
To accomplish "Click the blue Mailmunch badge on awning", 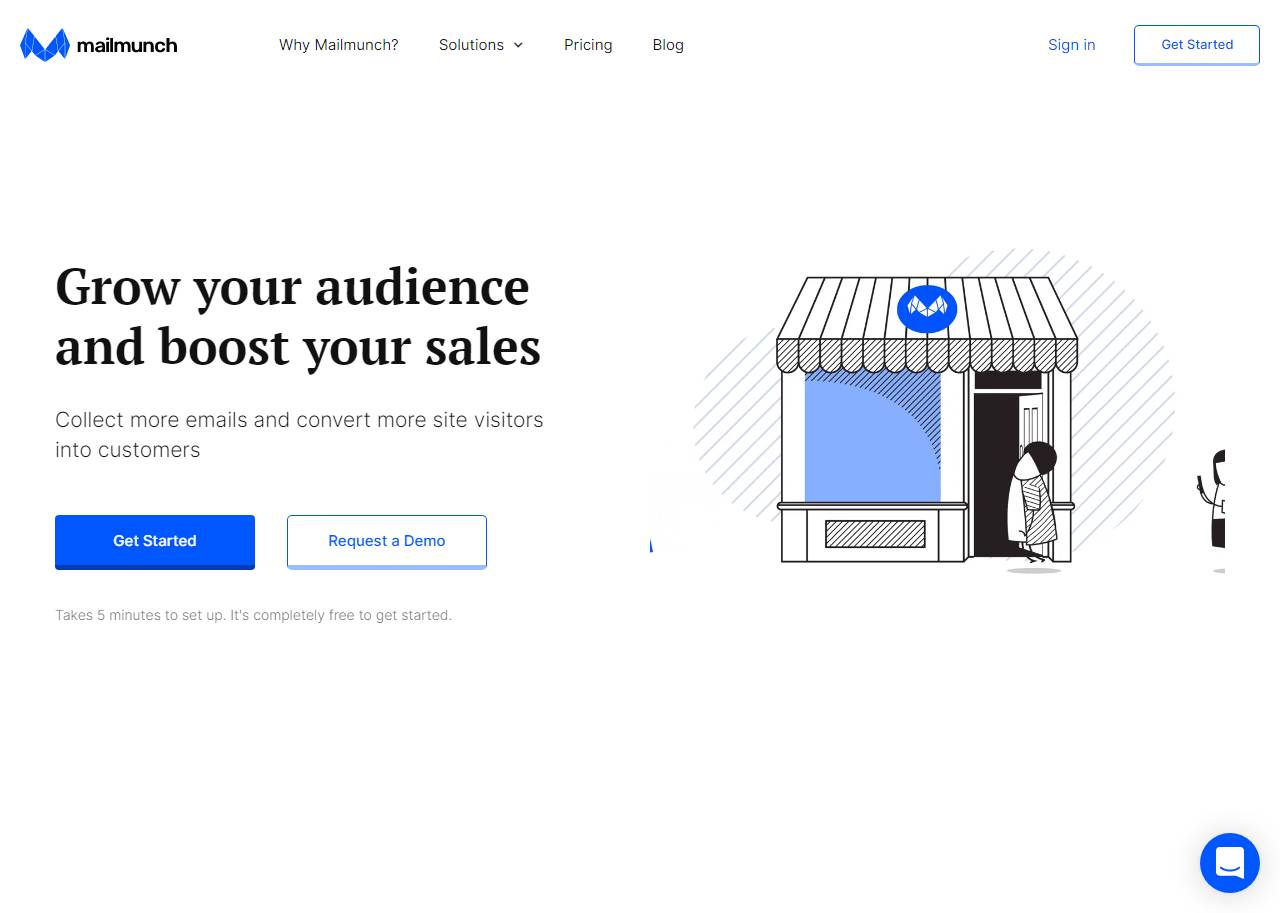I will coord(927,309).
